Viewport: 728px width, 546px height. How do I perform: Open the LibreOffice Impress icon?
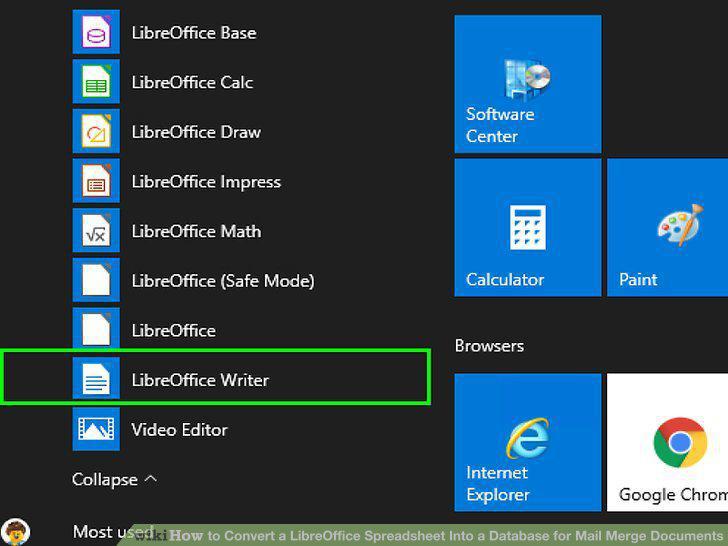tap(96, 181)
